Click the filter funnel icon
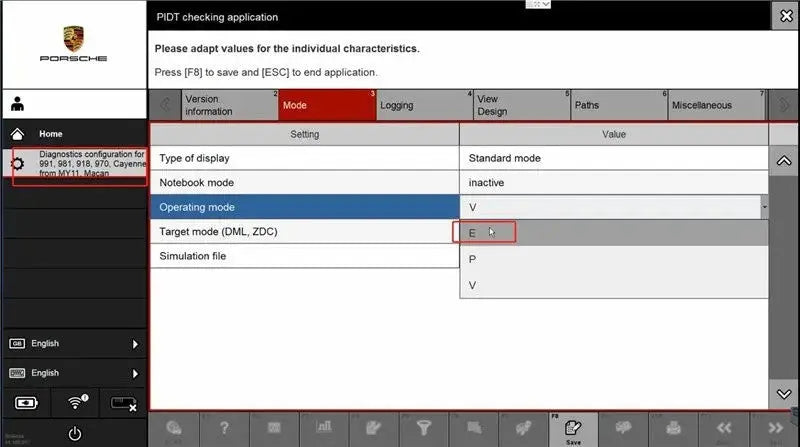The width and height of the screenshot is (800, 447). [x=423, y=428]
